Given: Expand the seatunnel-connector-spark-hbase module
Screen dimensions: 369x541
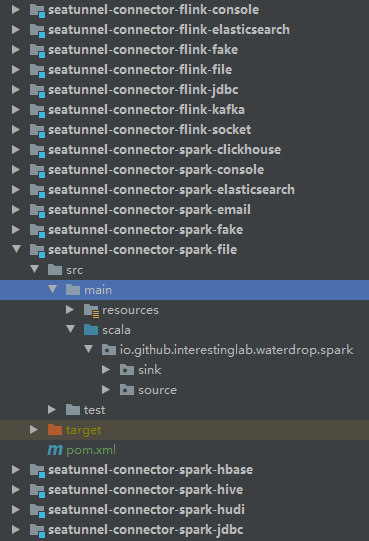Looking at the screenshot, I should (x=16, y=470).
